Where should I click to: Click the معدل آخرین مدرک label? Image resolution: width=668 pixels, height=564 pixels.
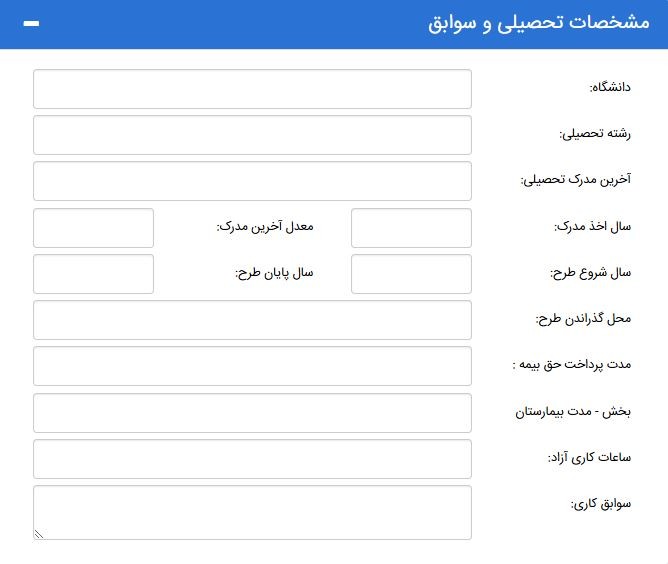point(265,227)
